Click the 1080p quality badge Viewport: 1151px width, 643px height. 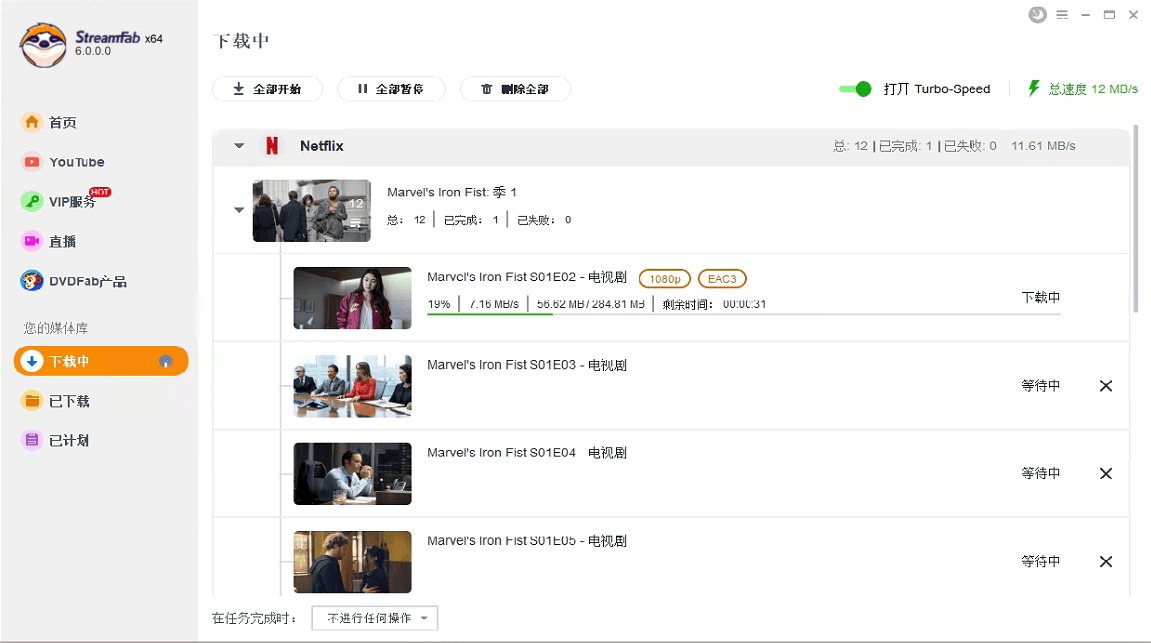click(665, 279)
